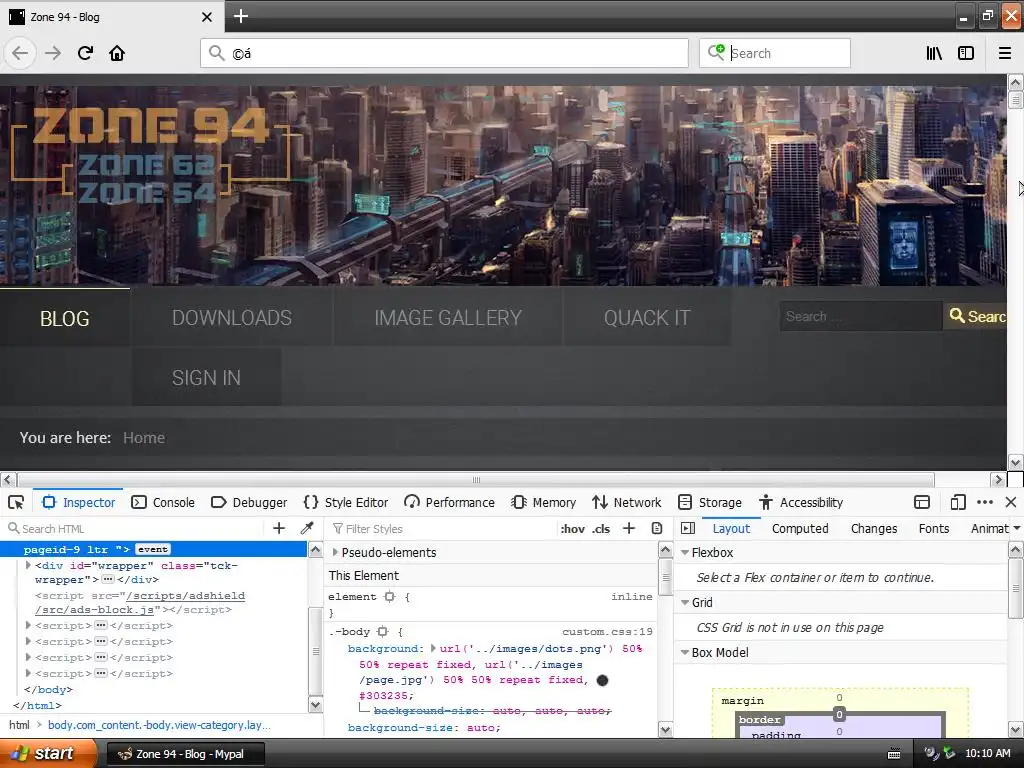Open the ads-block.js script link

click(x=140, y=603)
